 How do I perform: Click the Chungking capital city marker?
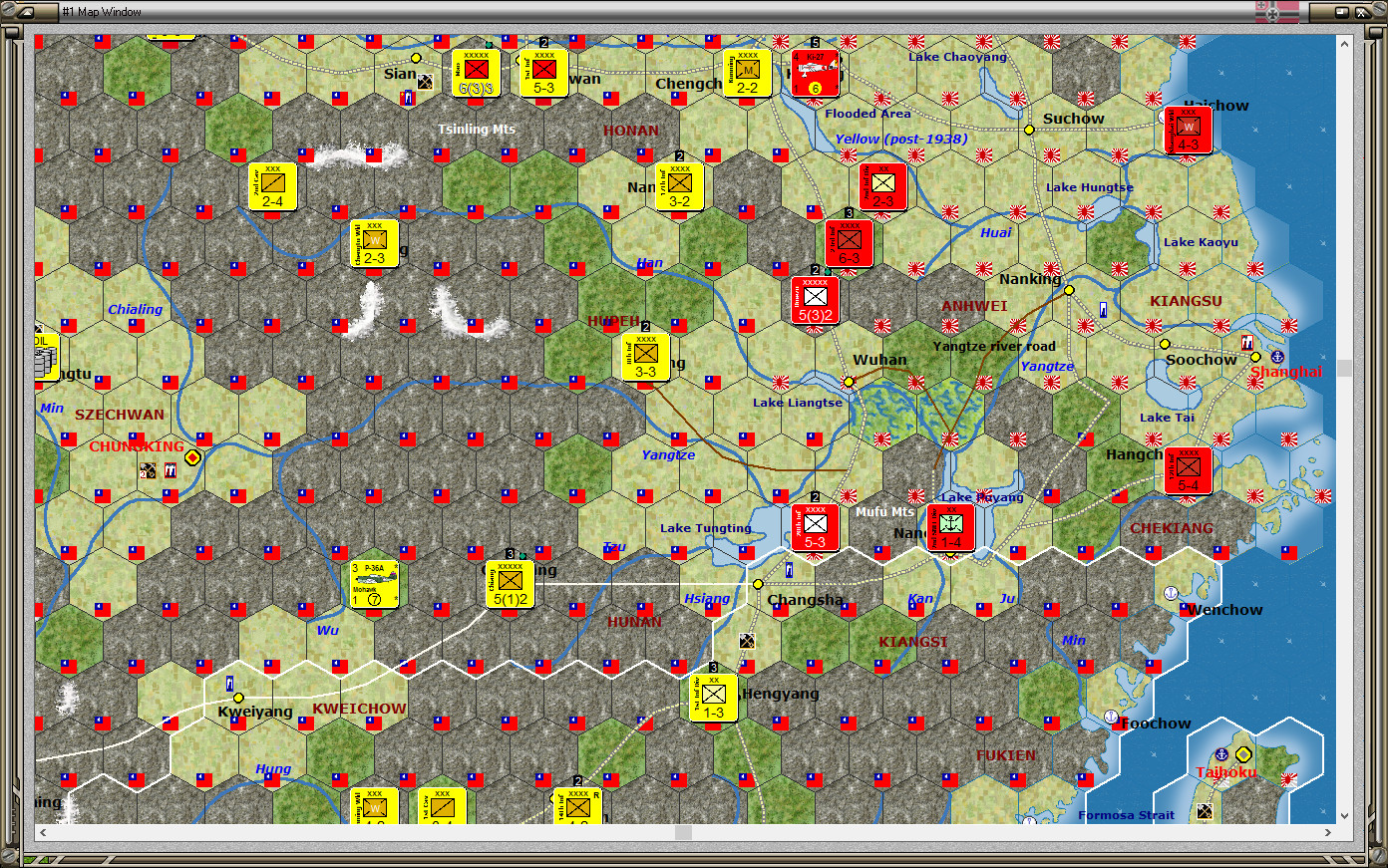(x=192, y=457)
